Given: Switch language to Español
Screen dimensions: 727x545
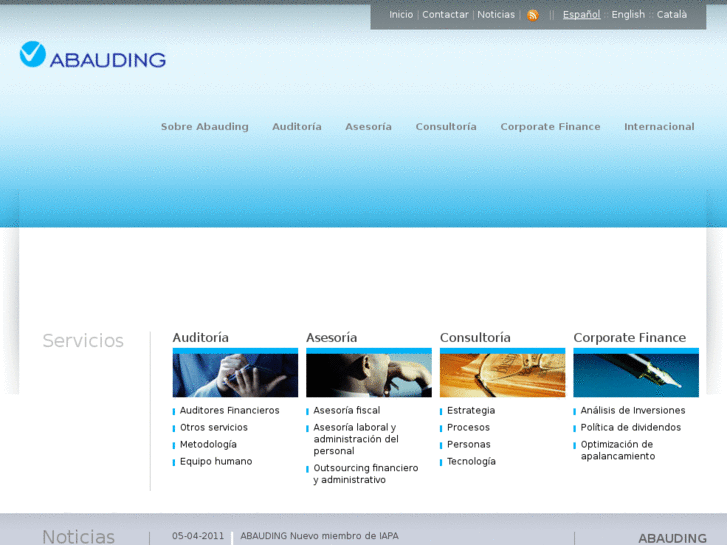Looking at the screenshot, I should pos(581,15).
